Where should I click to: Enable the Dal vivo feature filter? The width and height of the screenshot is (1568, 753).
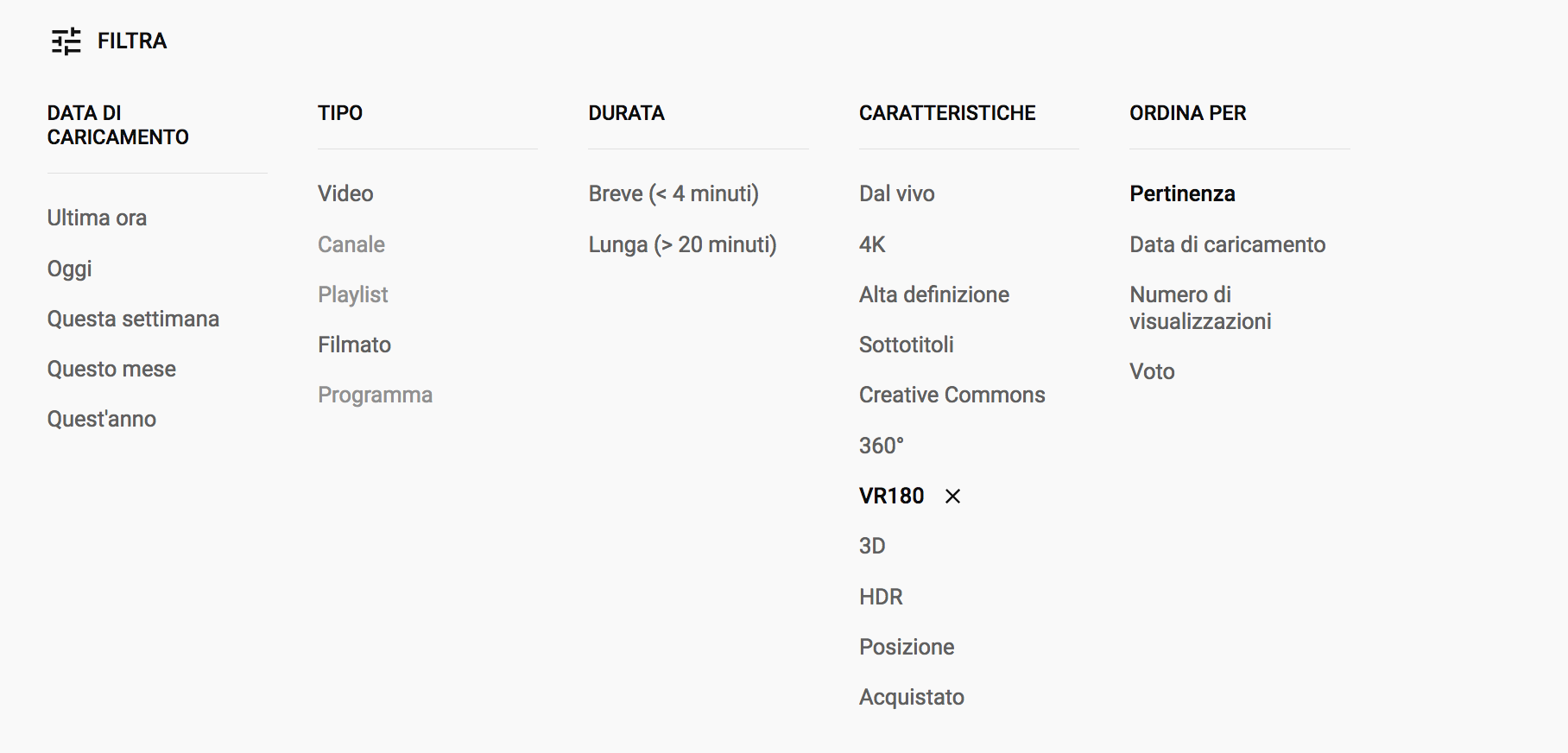pyautogui.click(x=896, y=193)
